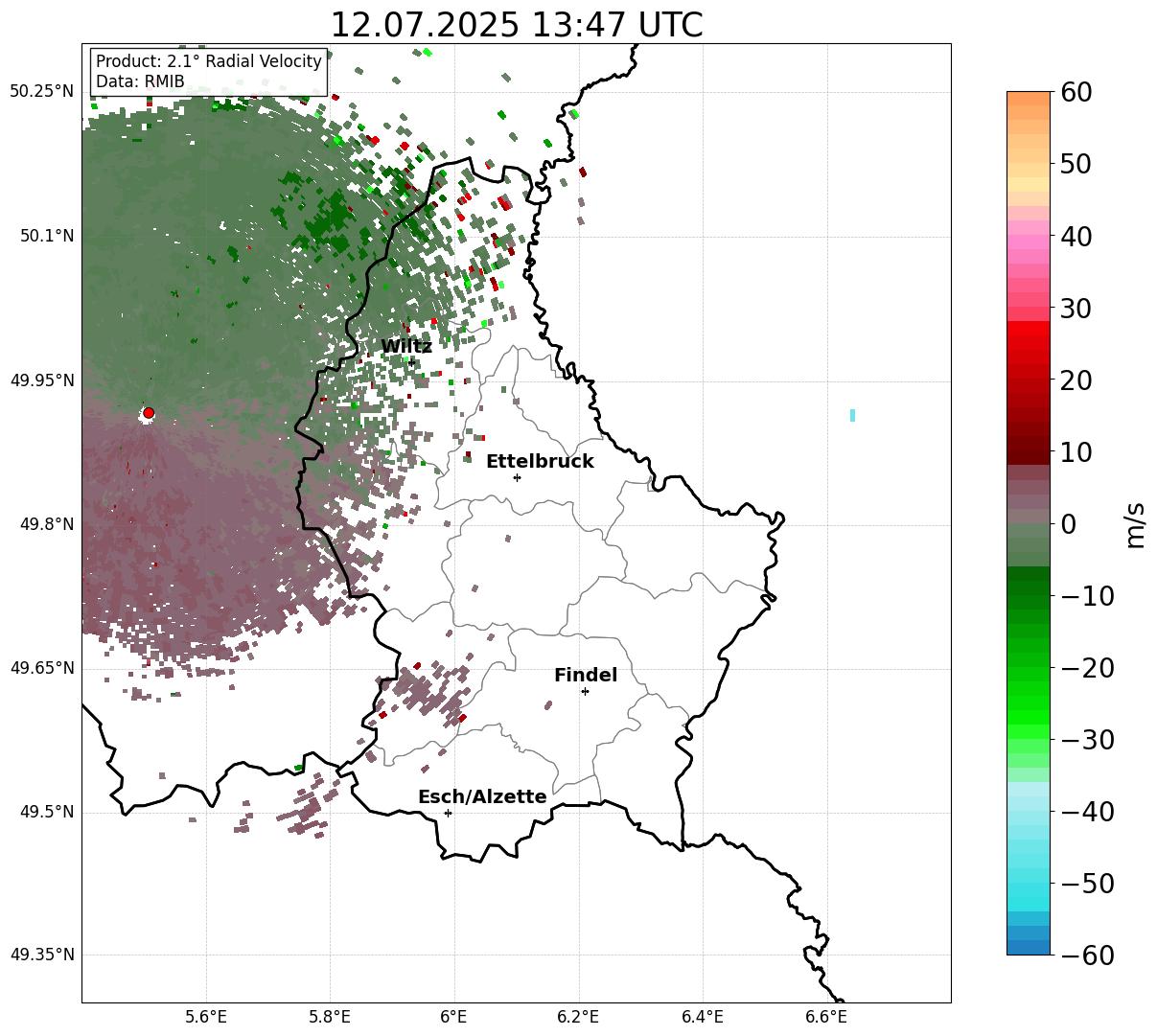The image size is (1157, 1036).
Task: Click the cross marker at Esch/Alzette
Action: click(x=448, y=813)
